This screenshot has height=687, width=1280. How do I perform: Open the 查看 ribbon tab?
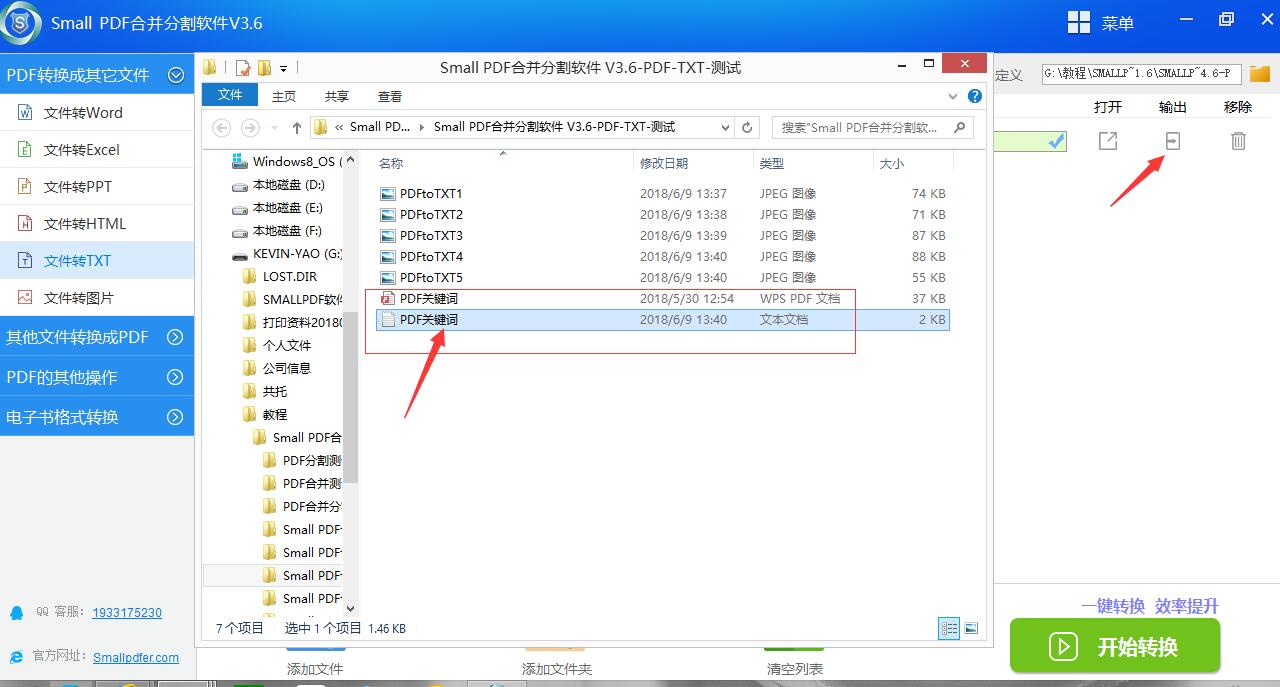tap(390, 96)
